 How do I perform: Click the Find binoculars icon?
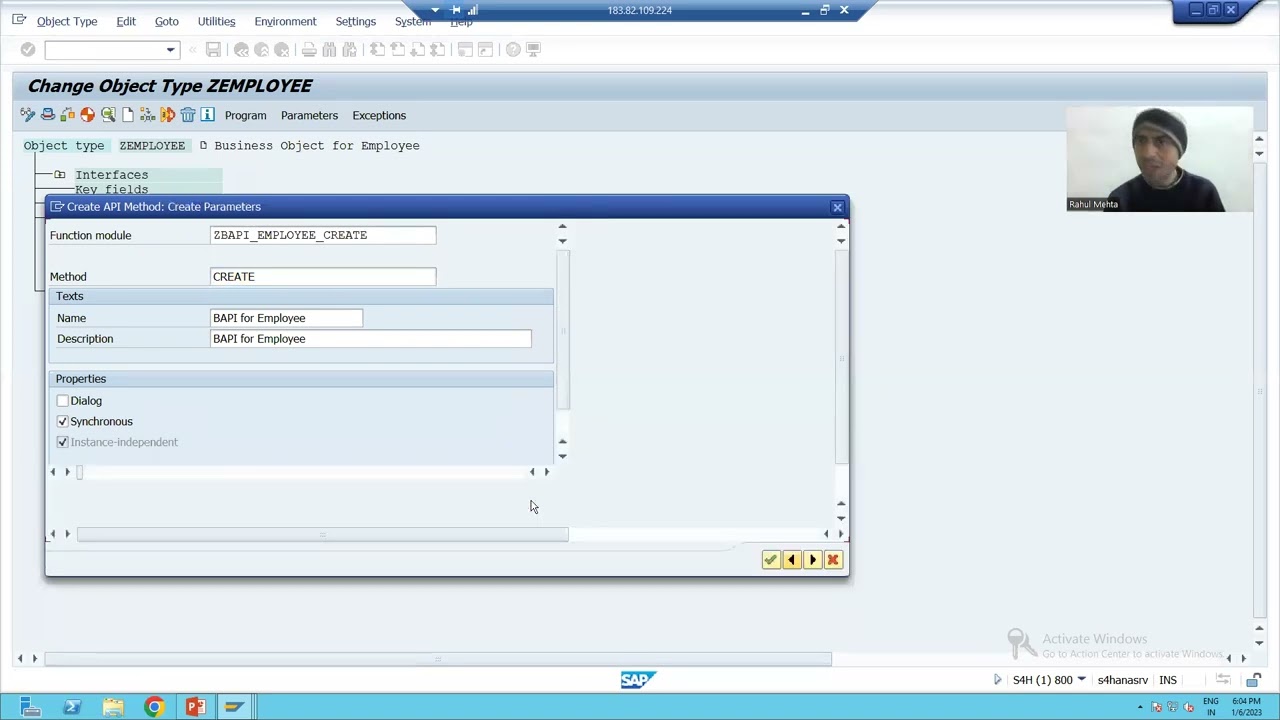329,49
